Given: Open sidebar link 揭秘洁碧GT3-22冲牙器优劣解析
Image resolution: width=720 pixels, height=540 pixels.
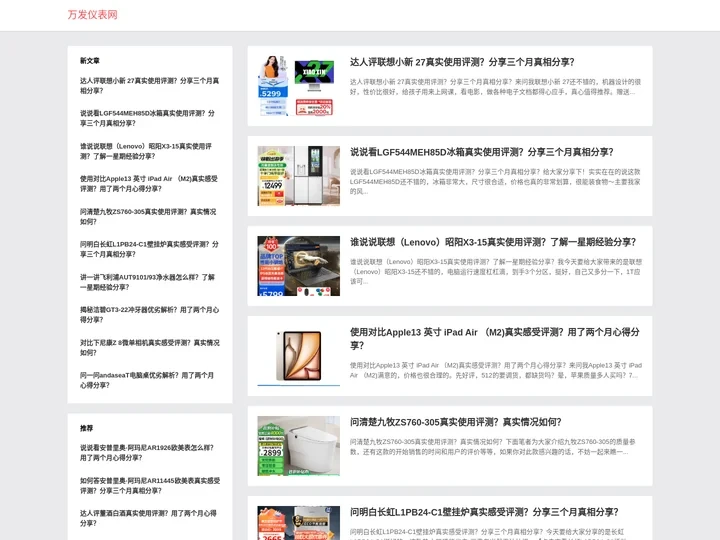Looking at the screenshot, I should click(x=149, y=315).
